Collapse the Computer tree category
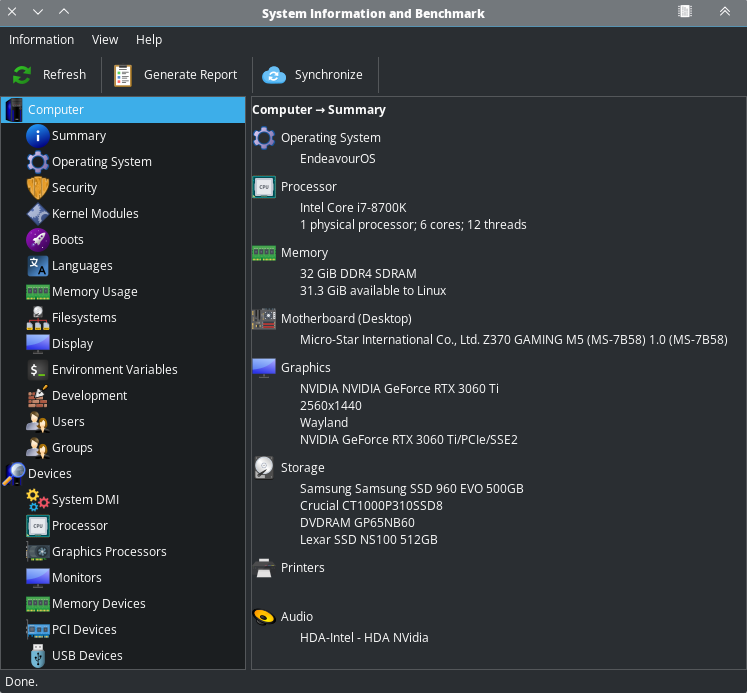The image size is (747, 693). [x=14, y=110]
